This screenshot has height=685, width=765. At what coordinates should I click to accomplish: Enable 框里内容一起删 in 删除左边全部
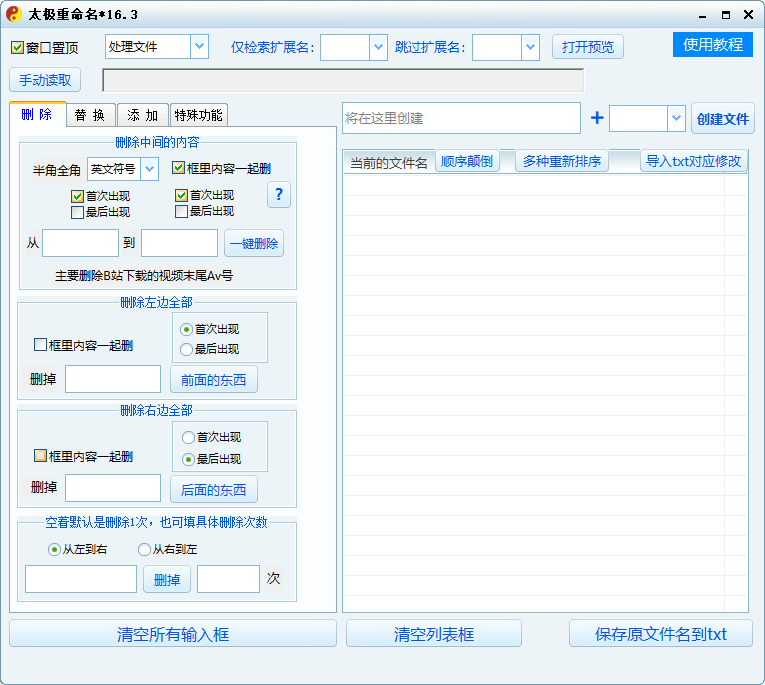(41, 345)
